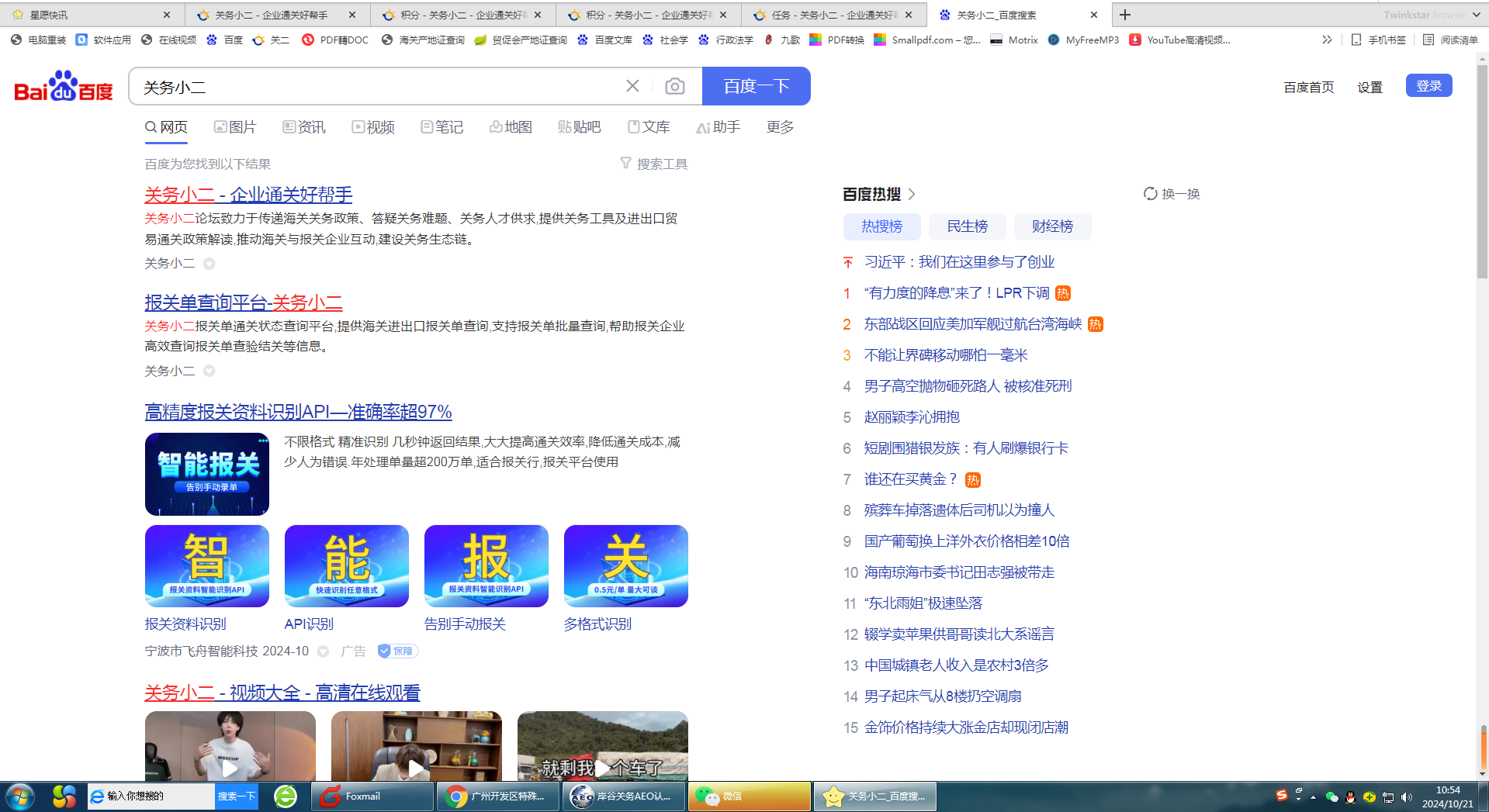Screen dimensions: 1489x812
Task: Open the Chrome 广州开发区 taskbar window
Action: [x=498, y=796]
